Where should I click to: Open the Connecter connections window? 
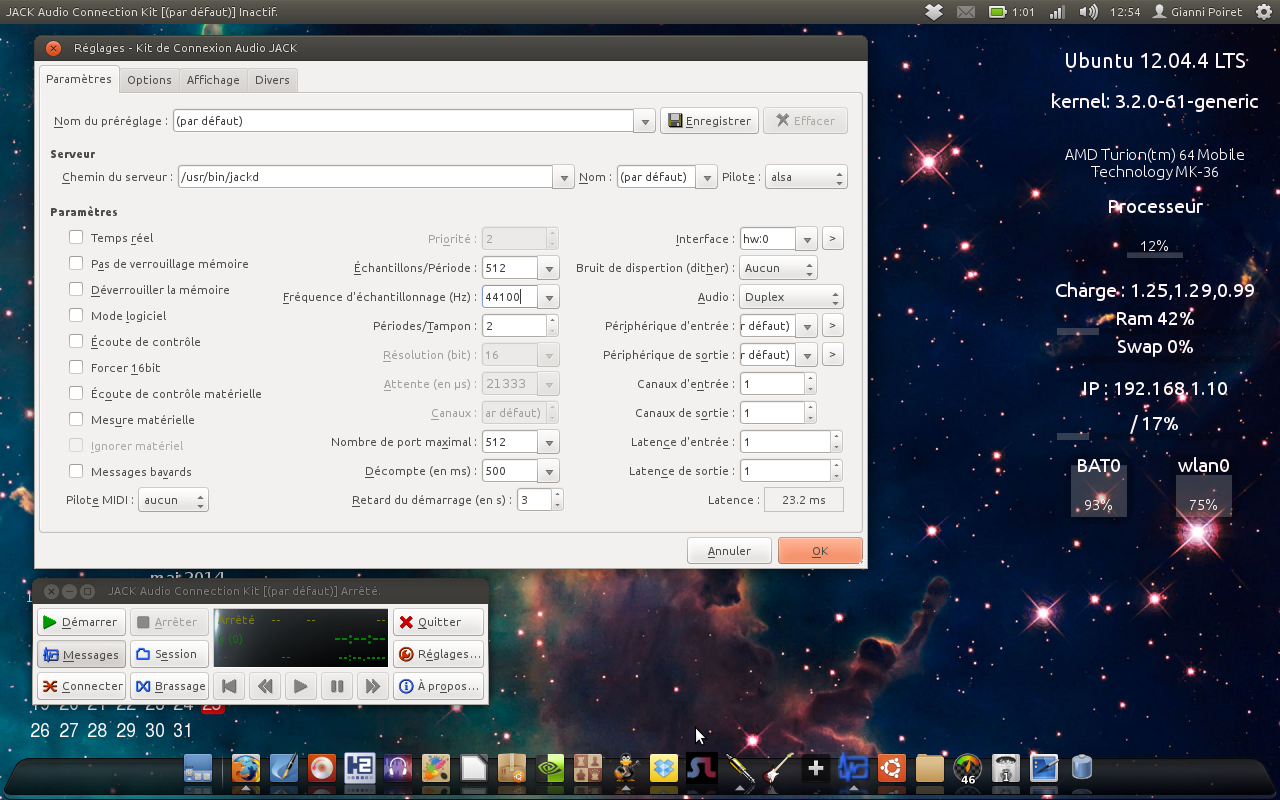[x=81, y=686]
